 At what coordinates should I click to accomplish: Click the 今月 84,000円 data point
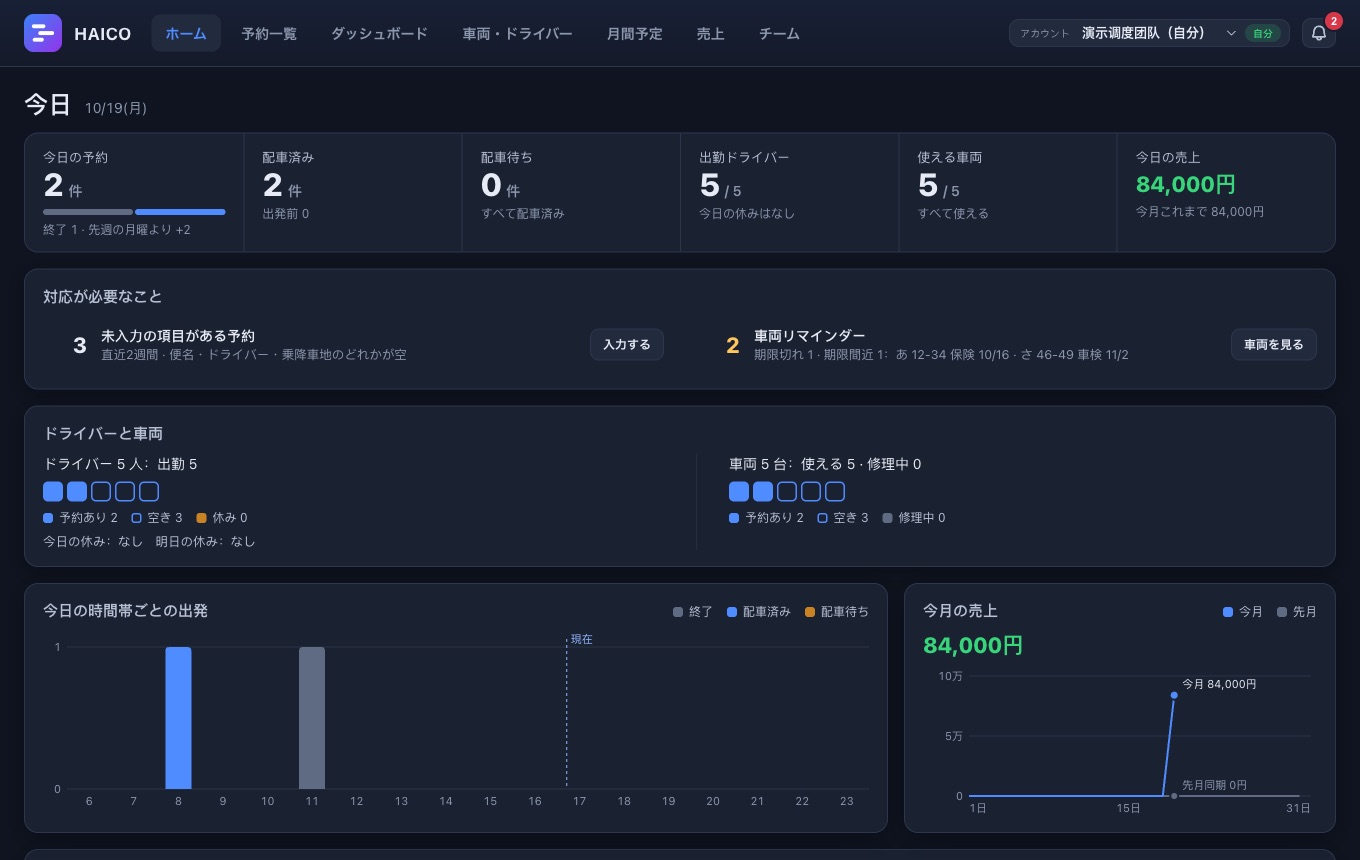(x=1174, y=695)
